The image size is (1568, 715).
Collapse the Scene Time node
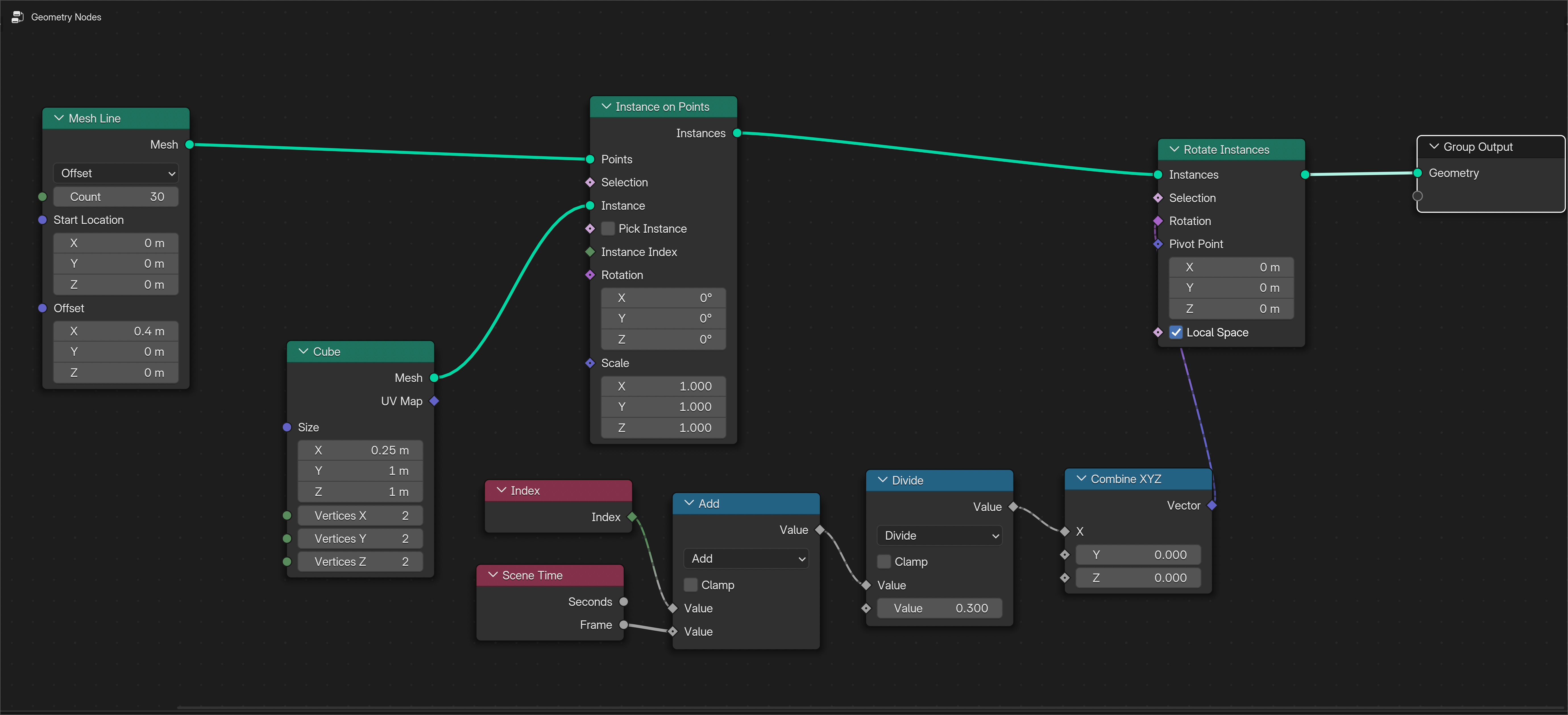point(493,575)
